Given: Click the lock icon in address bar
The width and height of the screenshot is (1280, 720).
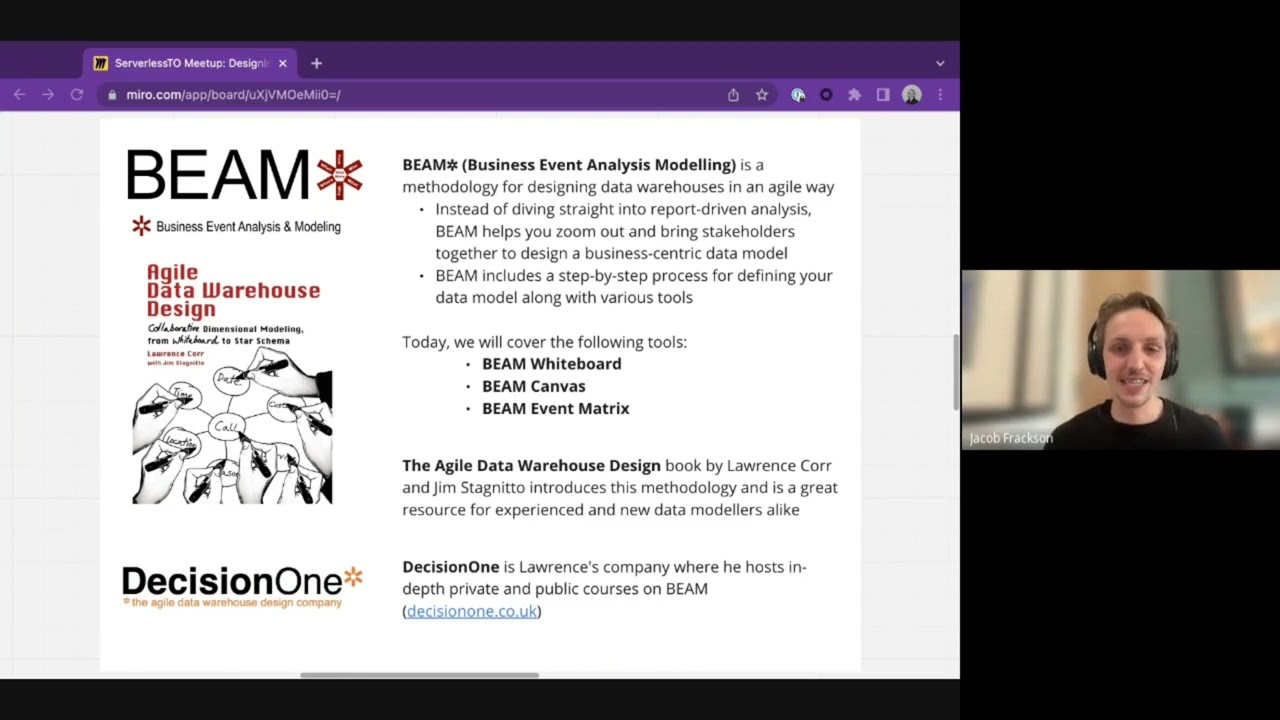Looking at the screenshot, I should click(x=112, y=95).
